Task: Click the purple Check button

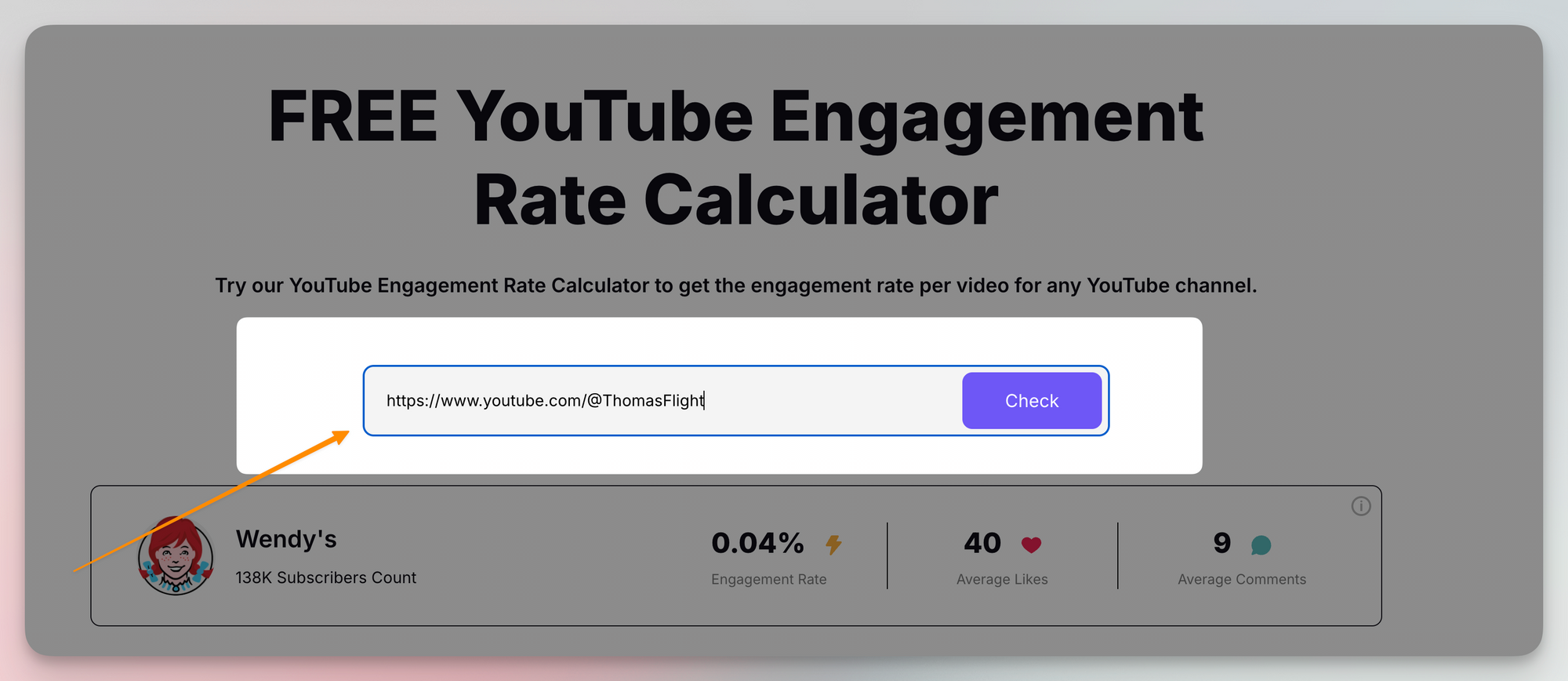Action: [x=1032, y=401]
